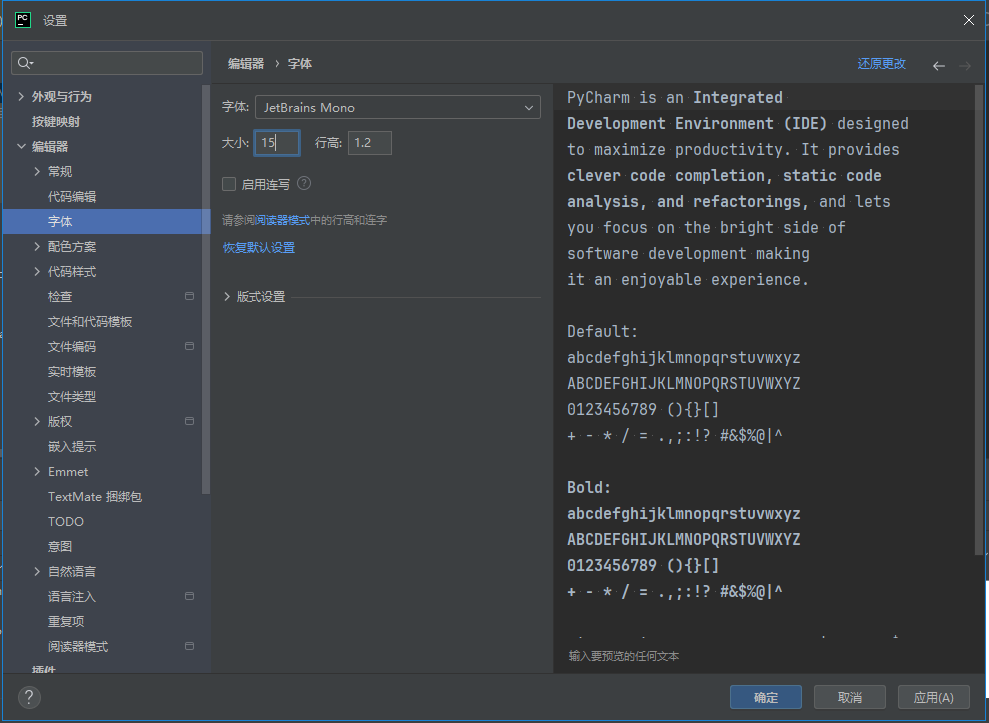This screenshot has height=723, width=989.
Task: Expand the Emmet tree node
Action: (37, 471)
